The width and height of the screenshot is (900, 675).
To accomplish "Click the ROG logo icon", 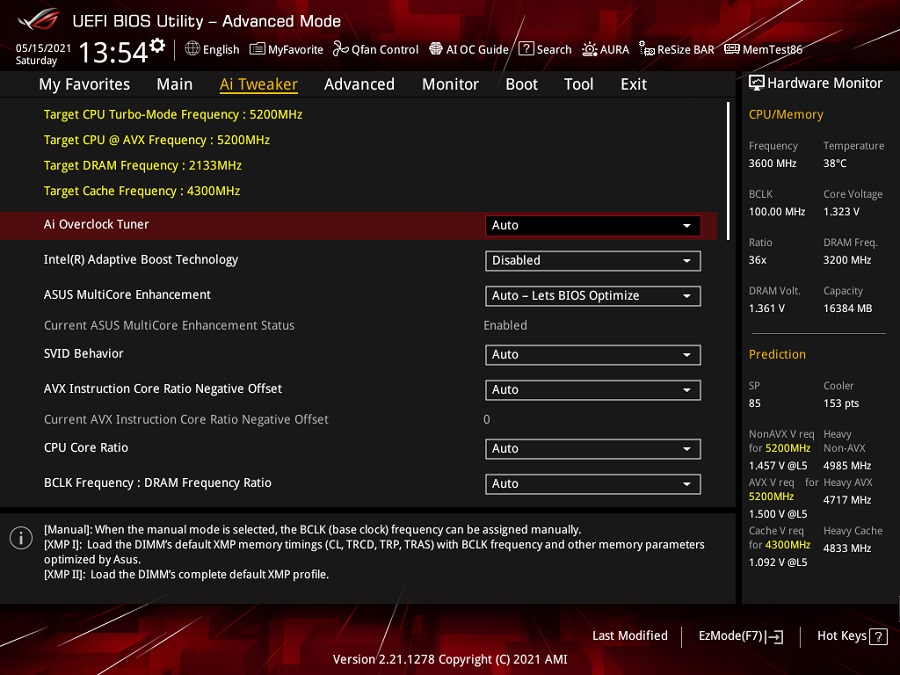I will pos(38,20).
